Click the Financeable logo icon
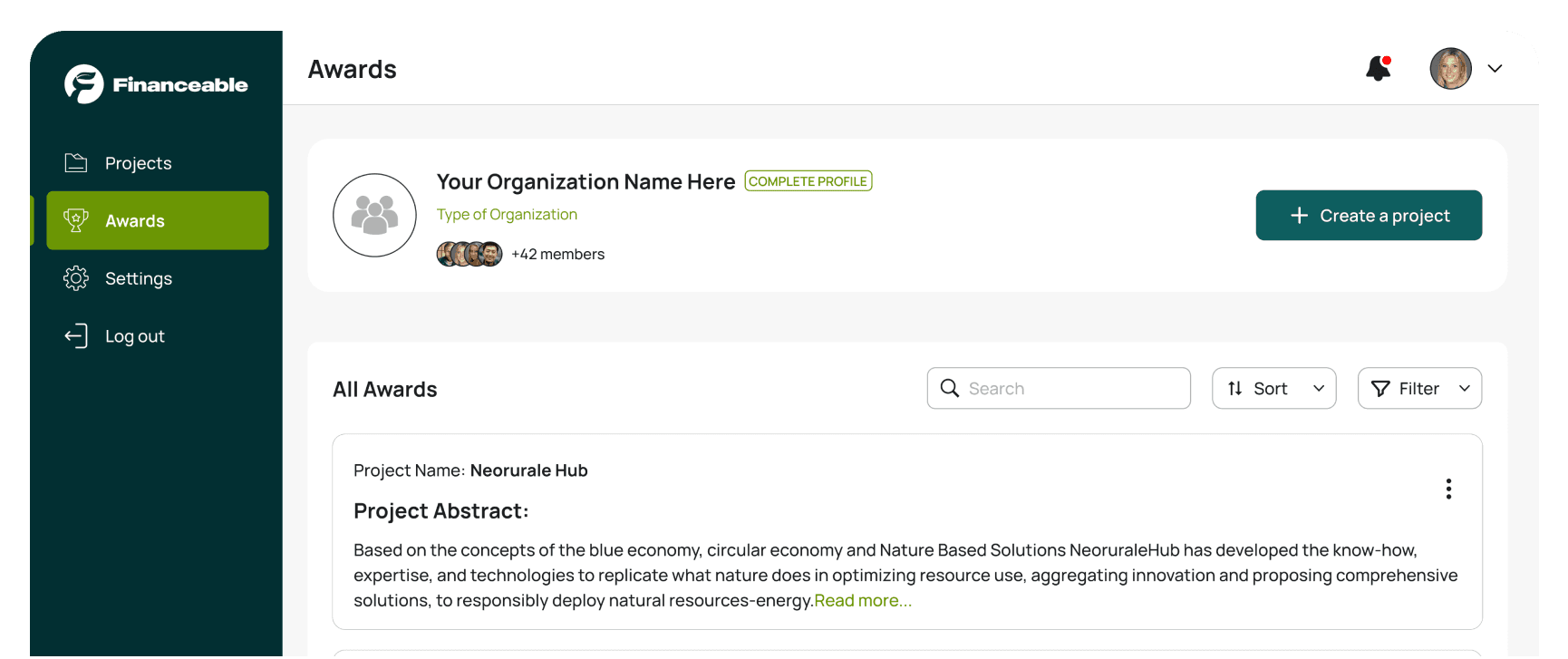The image size is (1568, 659). click(83, 84)
